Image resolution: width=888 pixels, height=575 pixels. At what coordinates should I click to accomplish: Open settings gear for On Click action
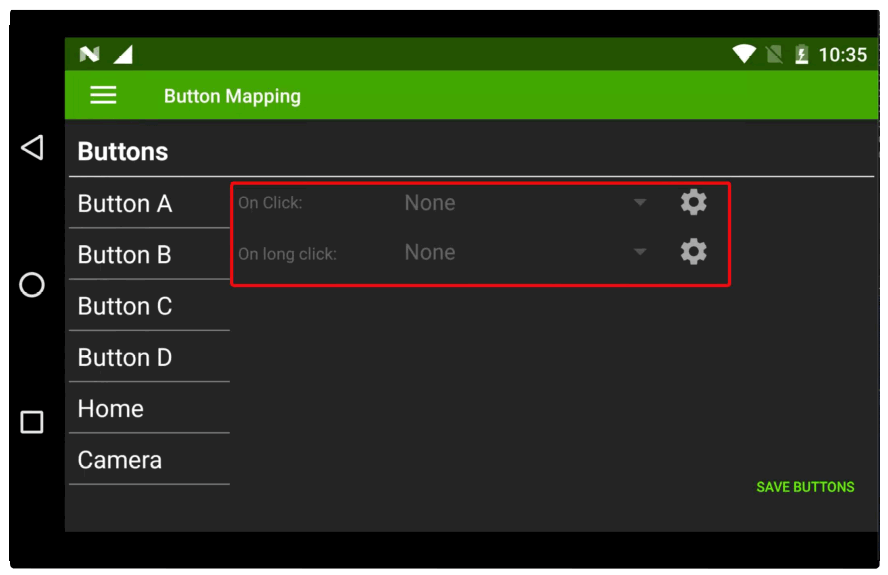693,202
